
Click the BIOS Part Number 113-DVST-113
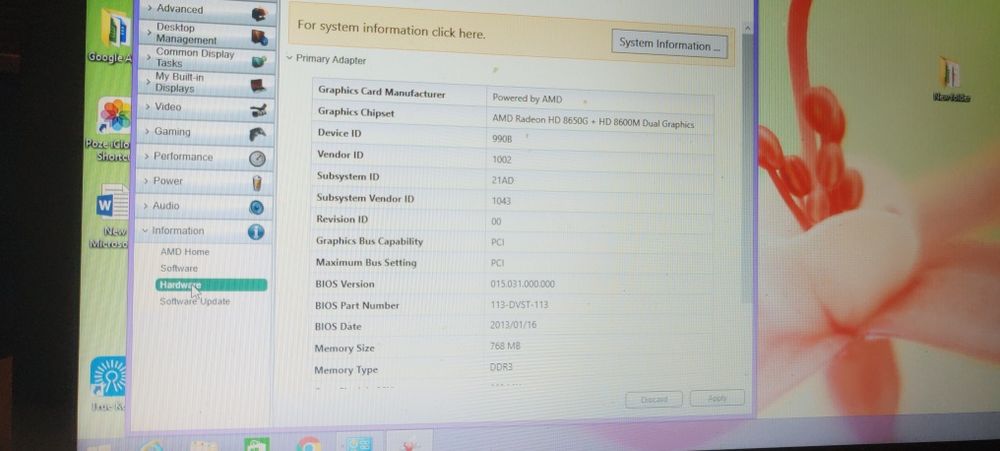(x=519, y=305)
